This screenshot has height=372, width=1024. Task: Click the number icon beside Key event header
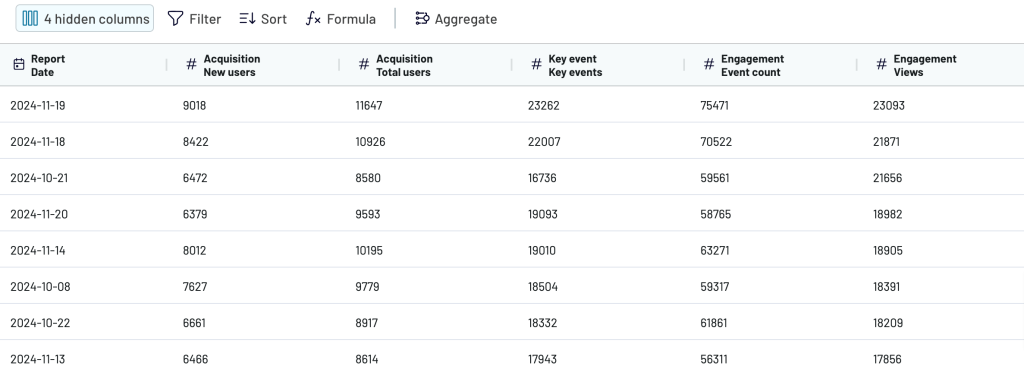pyautogui.click(x=536, y=65)
